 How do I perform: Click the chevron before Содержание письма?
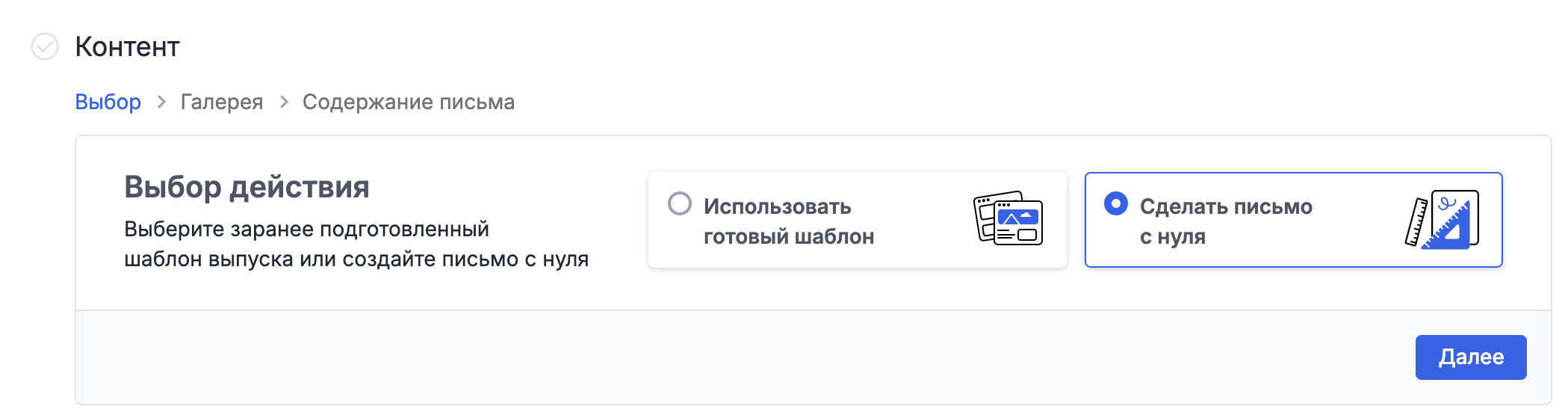284,102
